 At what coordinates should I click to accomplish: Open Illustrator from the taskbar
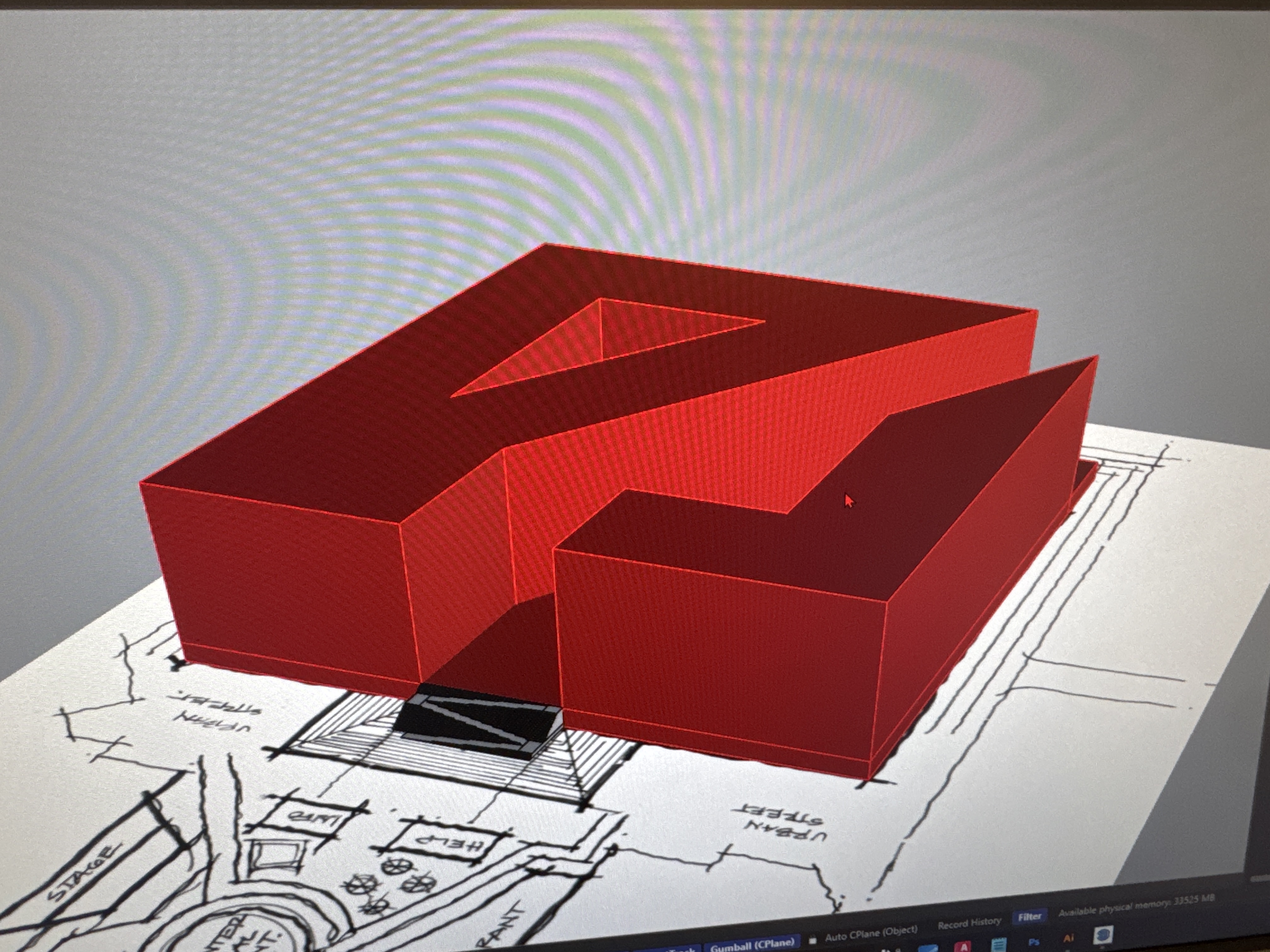coord(1068,938)
